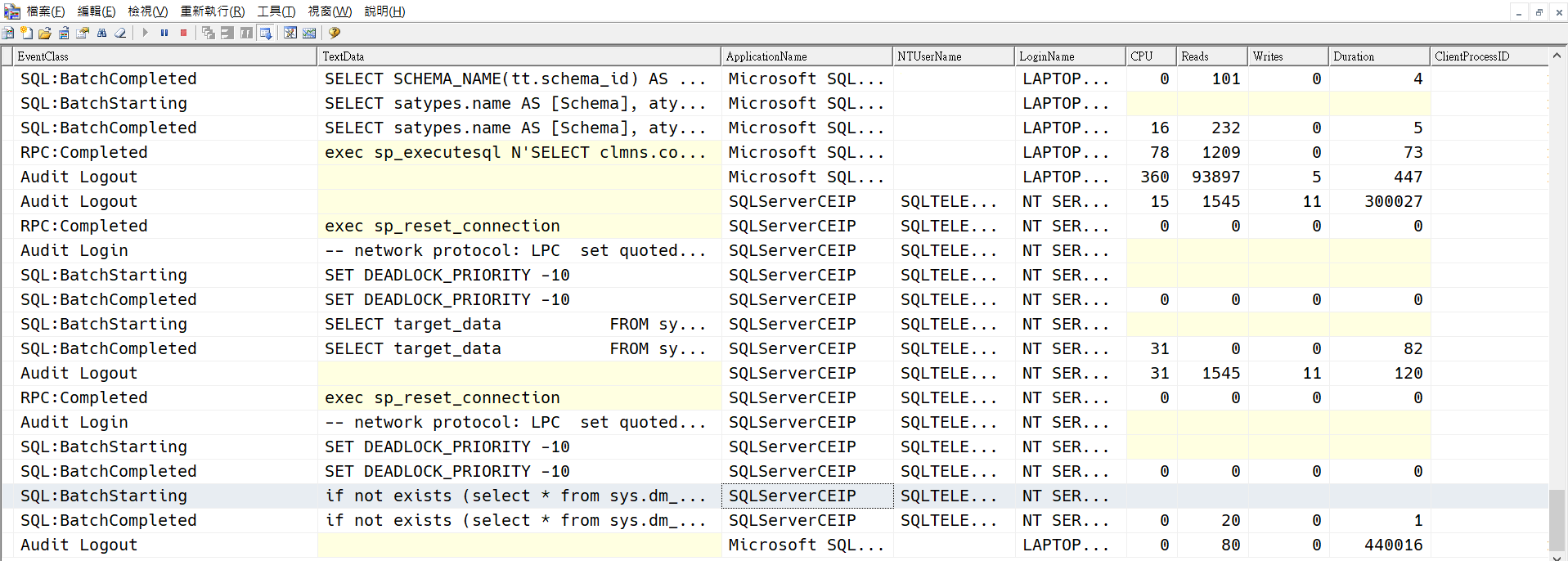1568x561 pixels.
Task: Click the Duration value 73
Action: tap(1413, 152)
